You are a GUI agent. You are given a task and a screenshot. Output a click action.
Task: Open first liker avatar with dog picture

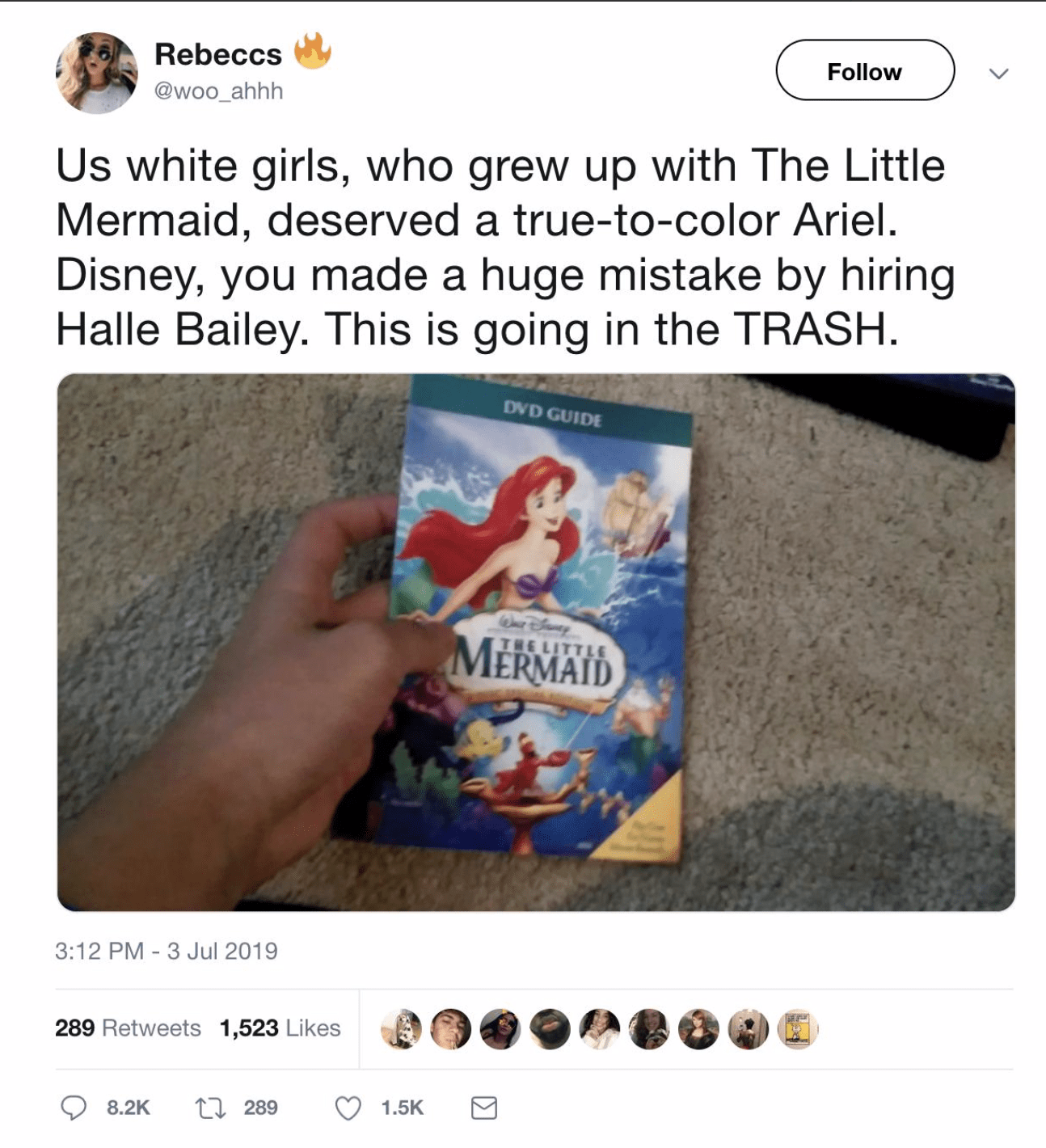[x=402, y=1029]
